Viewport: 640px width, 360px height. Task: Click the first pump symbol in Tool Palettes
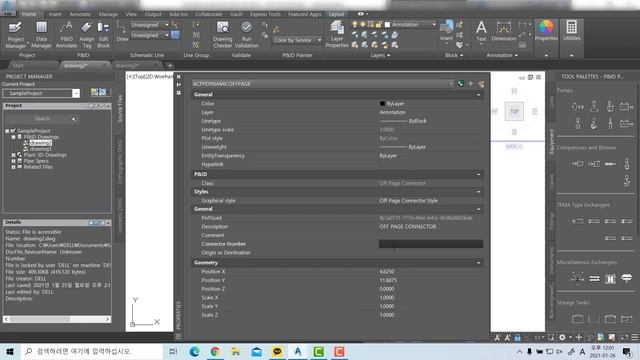578,107
